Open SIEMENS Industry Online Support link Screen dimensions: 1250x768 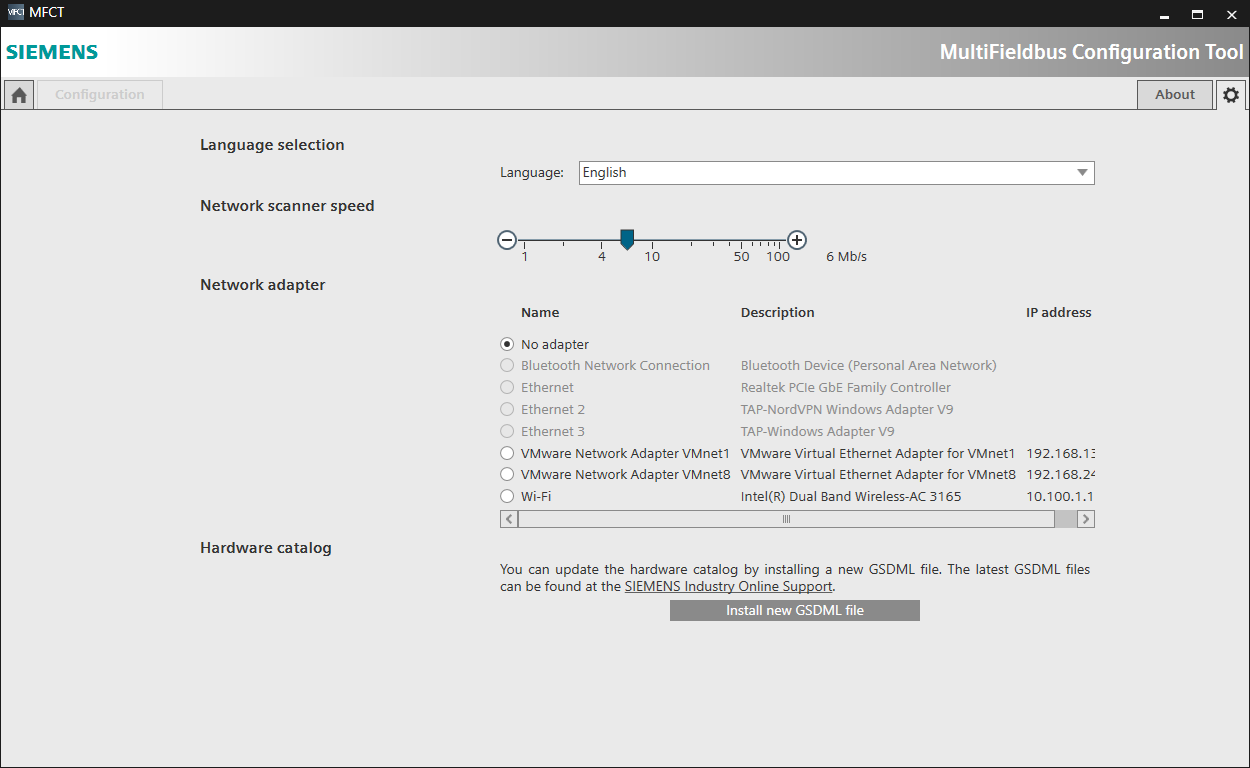(729, 587)
